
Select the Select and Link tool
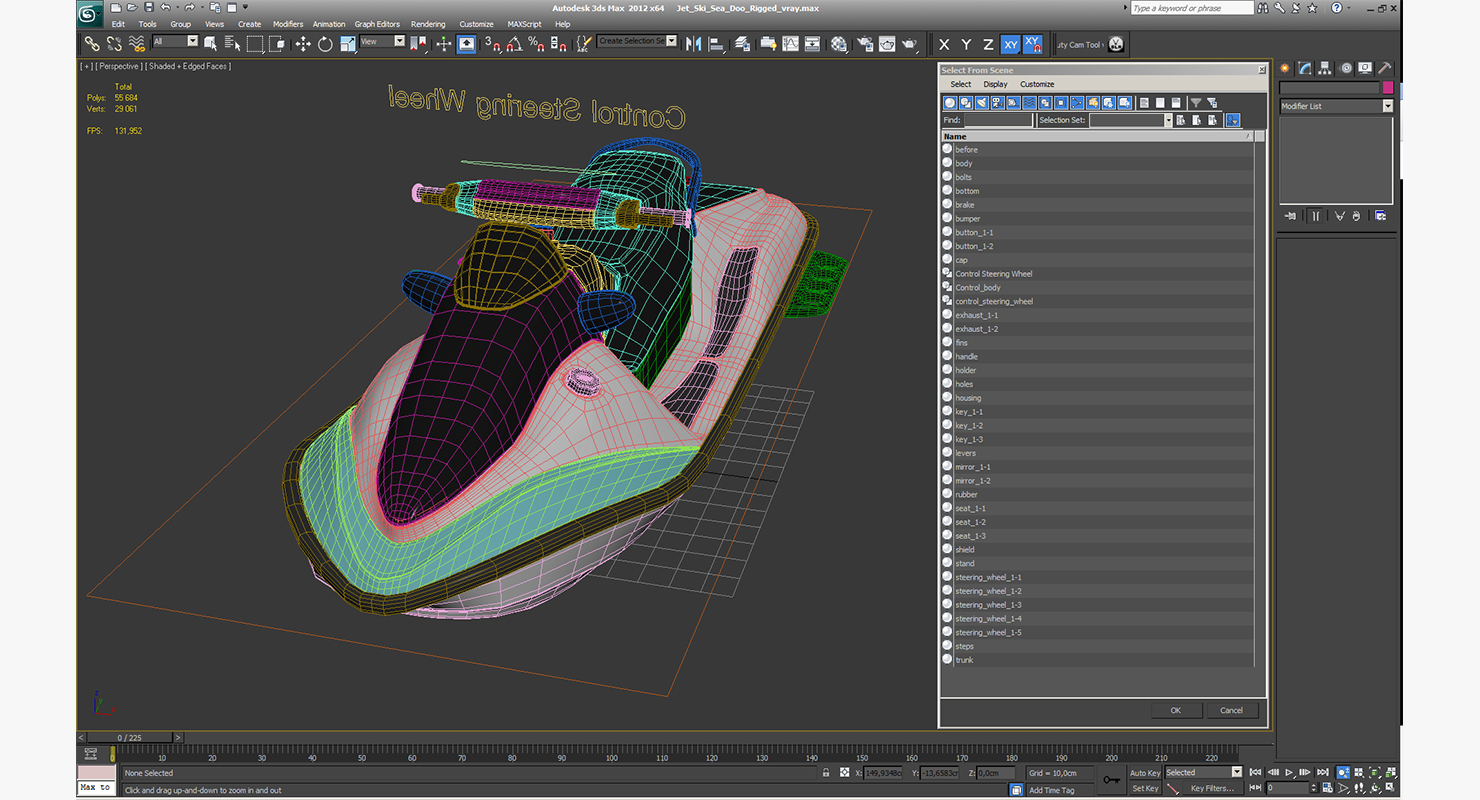(91, 44)
